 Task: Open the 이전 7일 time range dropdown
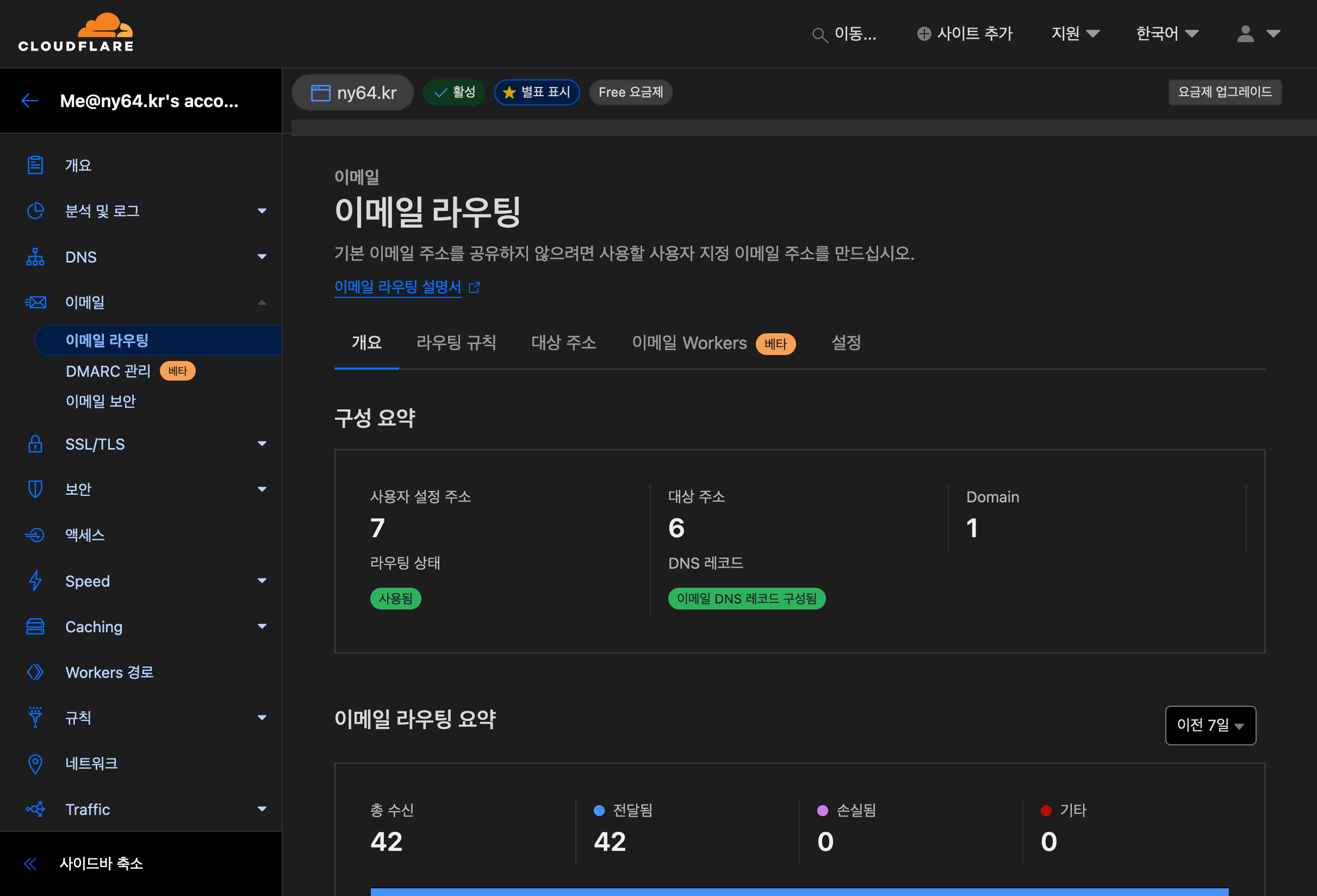click(1210, 725)
